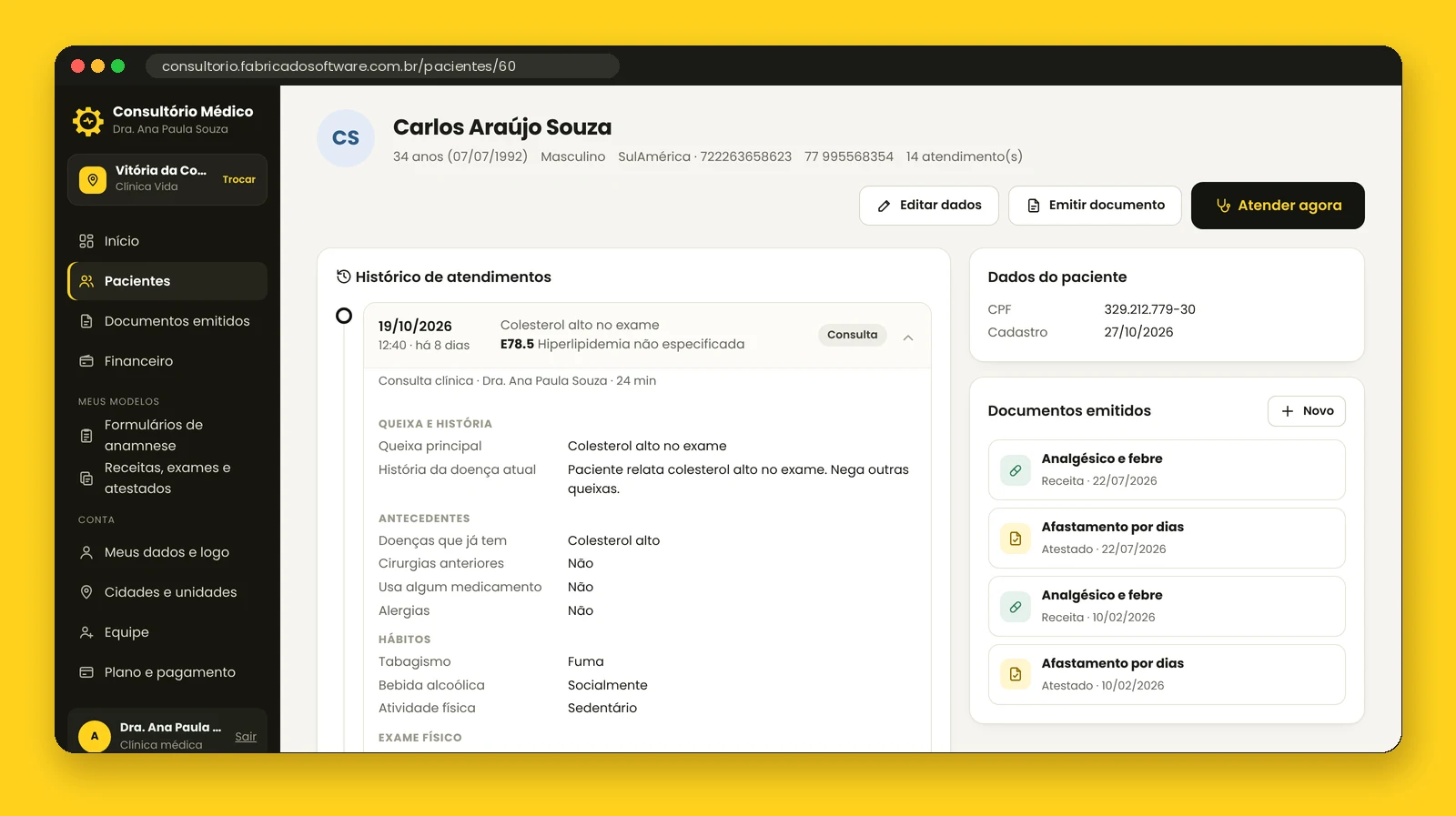
Task: Click the Formulários de anamnese clipboard icon
Action: point(86,436)
